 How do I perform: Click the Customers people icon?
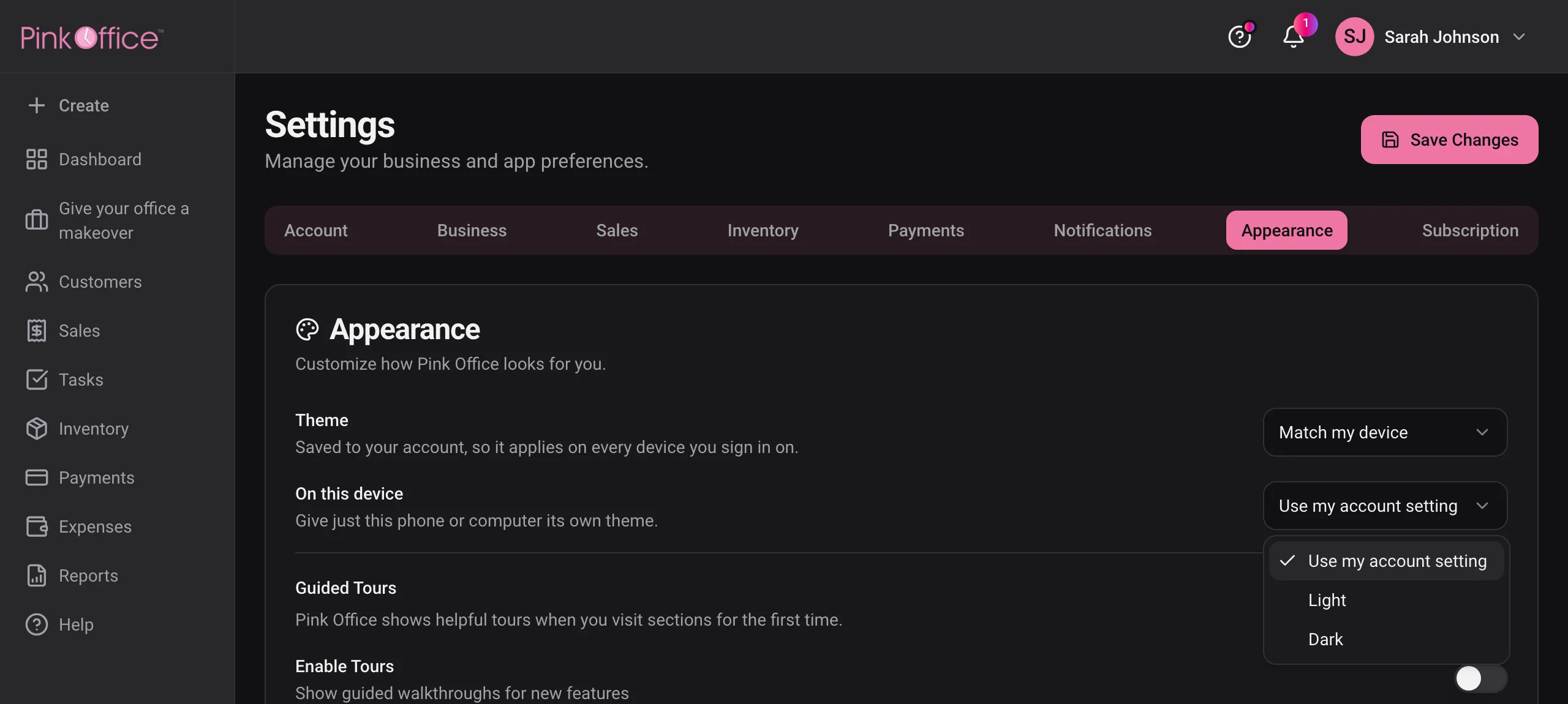[x=37, y=282]
